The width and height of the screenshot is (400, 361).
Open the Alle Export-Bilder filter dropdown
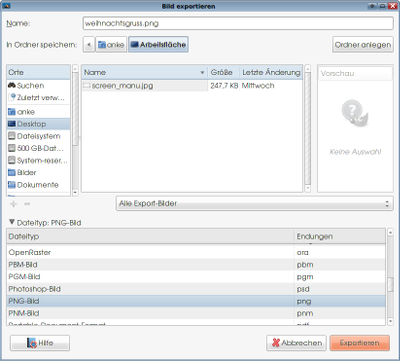point(255,203)
